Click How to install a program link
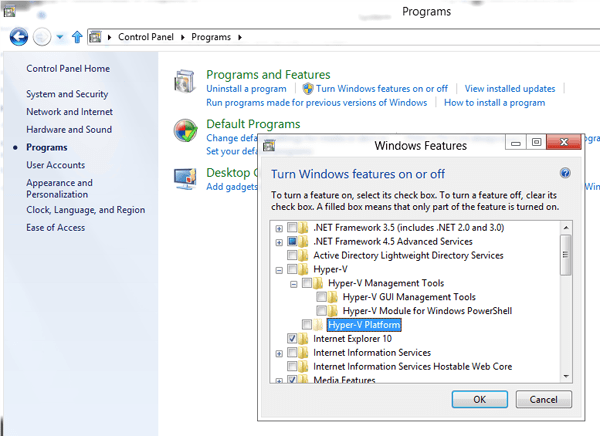Viewport: 600px width, 436px height. 494,103
